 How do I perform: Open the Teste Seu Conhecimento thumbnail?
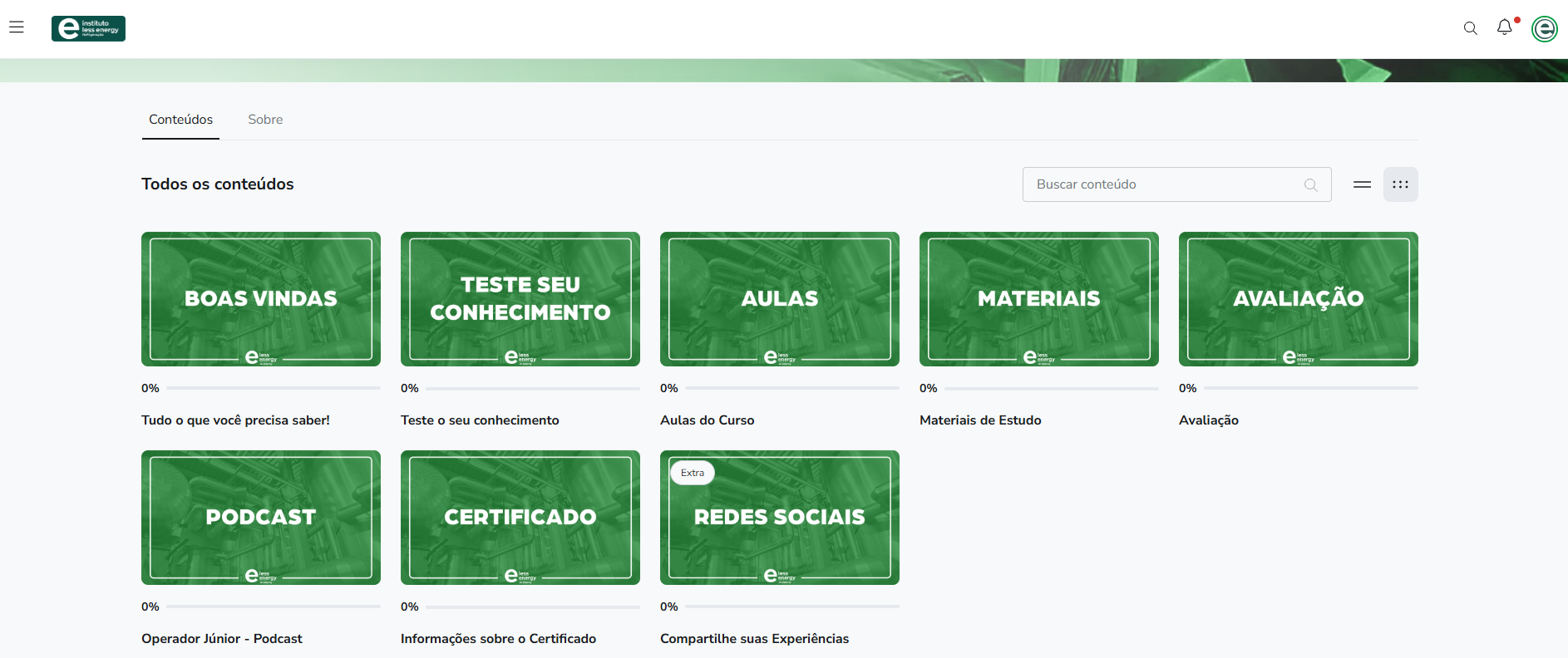[520, 299]
